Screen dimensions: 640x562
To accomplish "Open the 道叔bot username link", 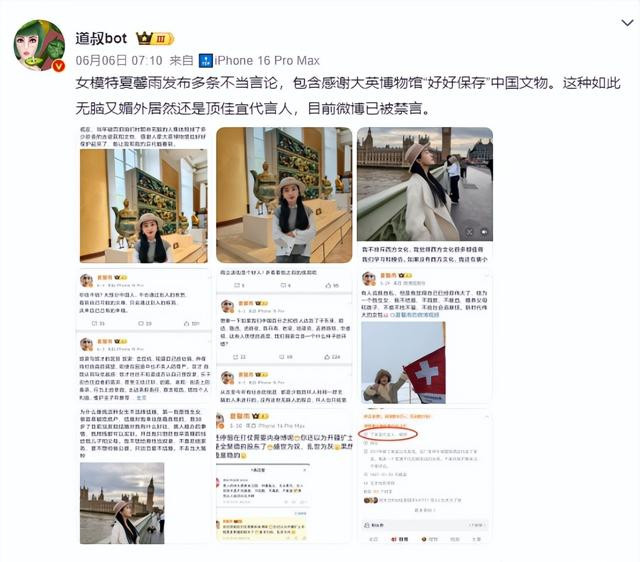I will (x=101, y=38).
